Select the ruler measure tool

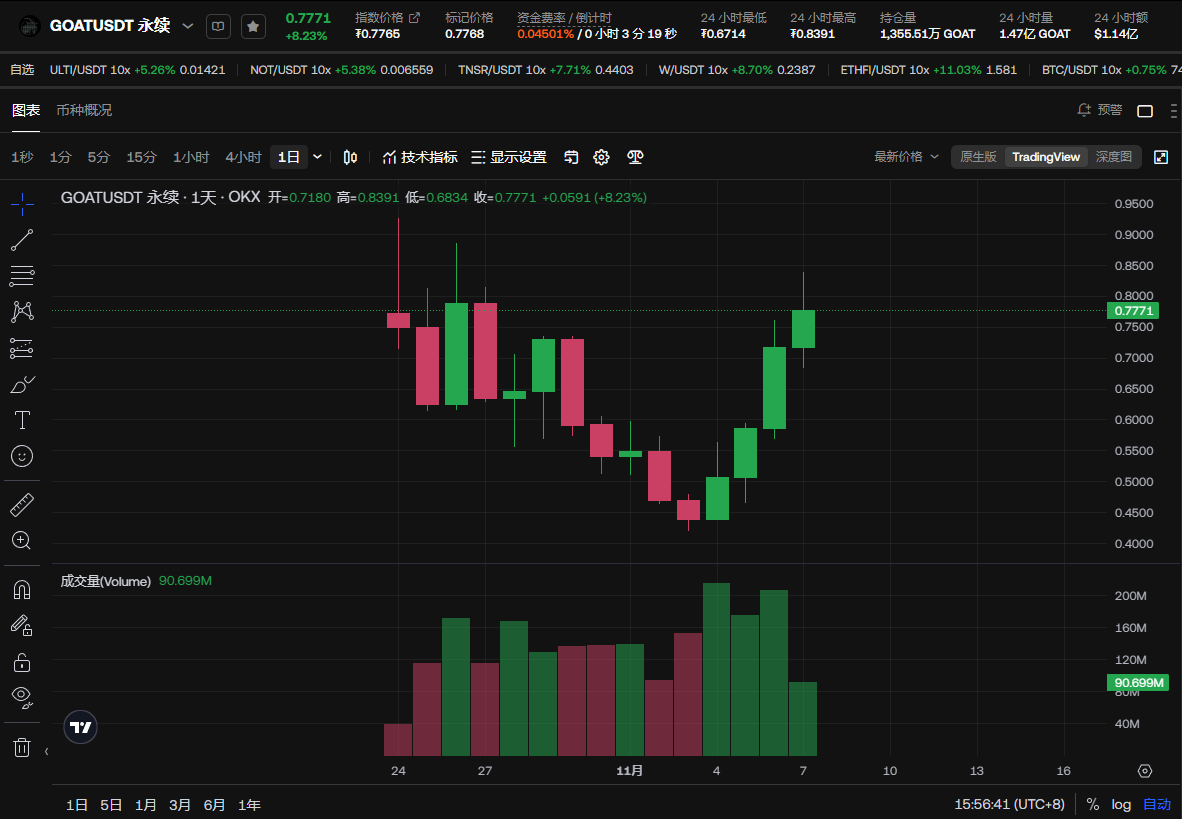[22, 505]
